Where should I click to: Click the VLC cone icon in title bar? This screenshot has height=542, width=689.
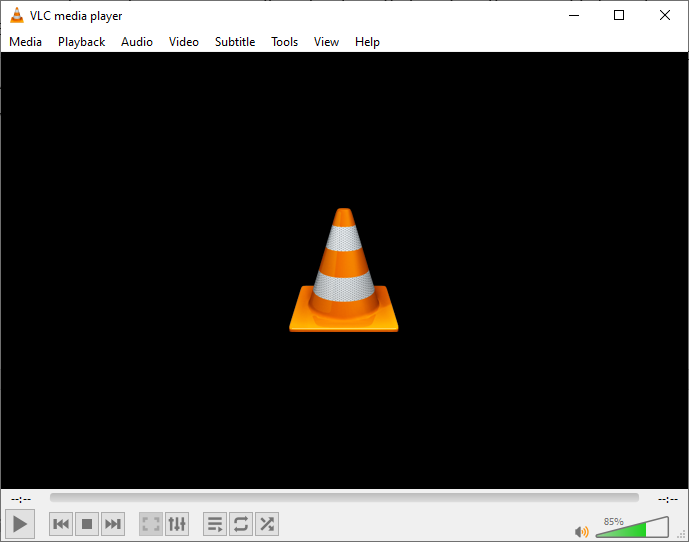pyautogui.click(x=17, y=15)
